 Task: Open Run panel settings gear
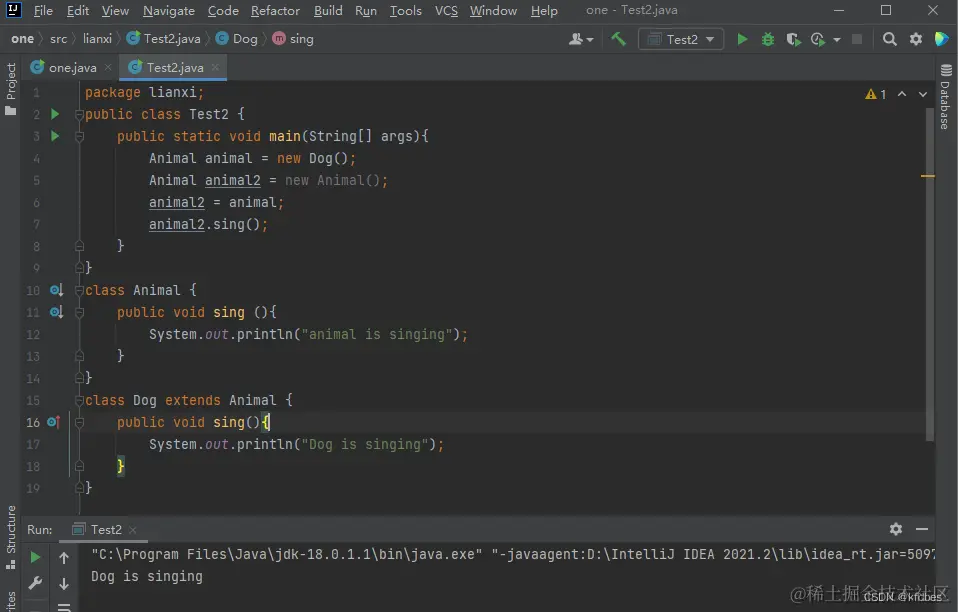coord(896,529)
